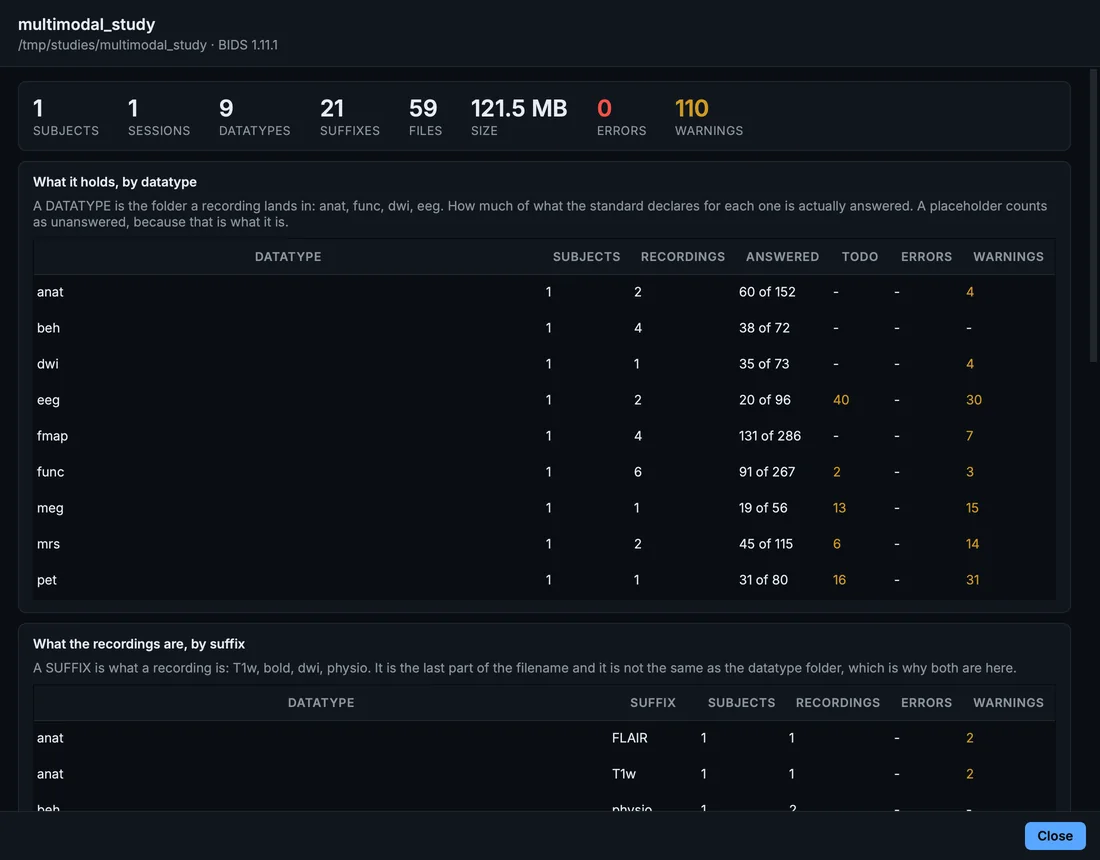The height and width of the screenshot is (860, 1100).
Task: Click the 'func' datatype row label
Action: 51,472
